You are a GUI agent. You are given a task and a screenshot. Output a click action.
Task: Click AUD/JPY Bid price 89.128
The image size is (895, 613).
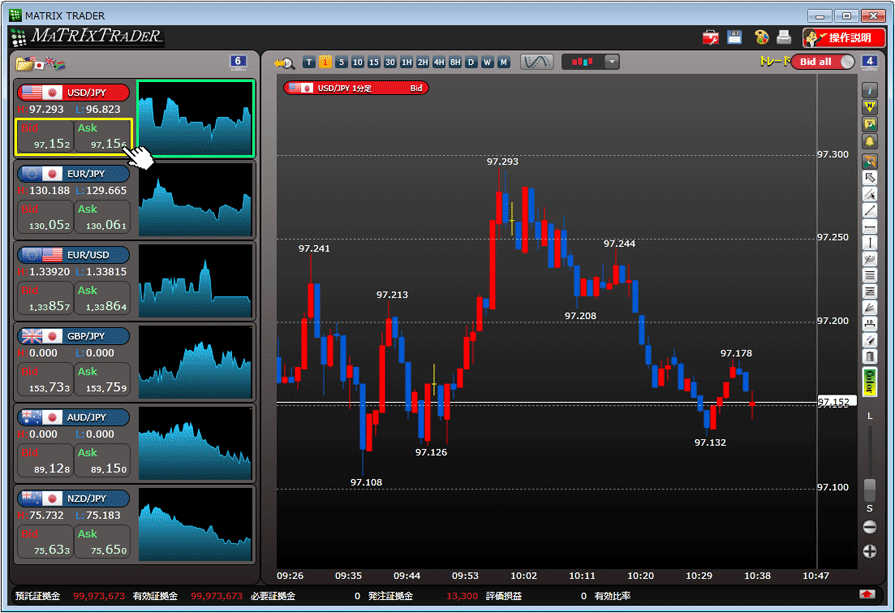[x=45, y=461]
